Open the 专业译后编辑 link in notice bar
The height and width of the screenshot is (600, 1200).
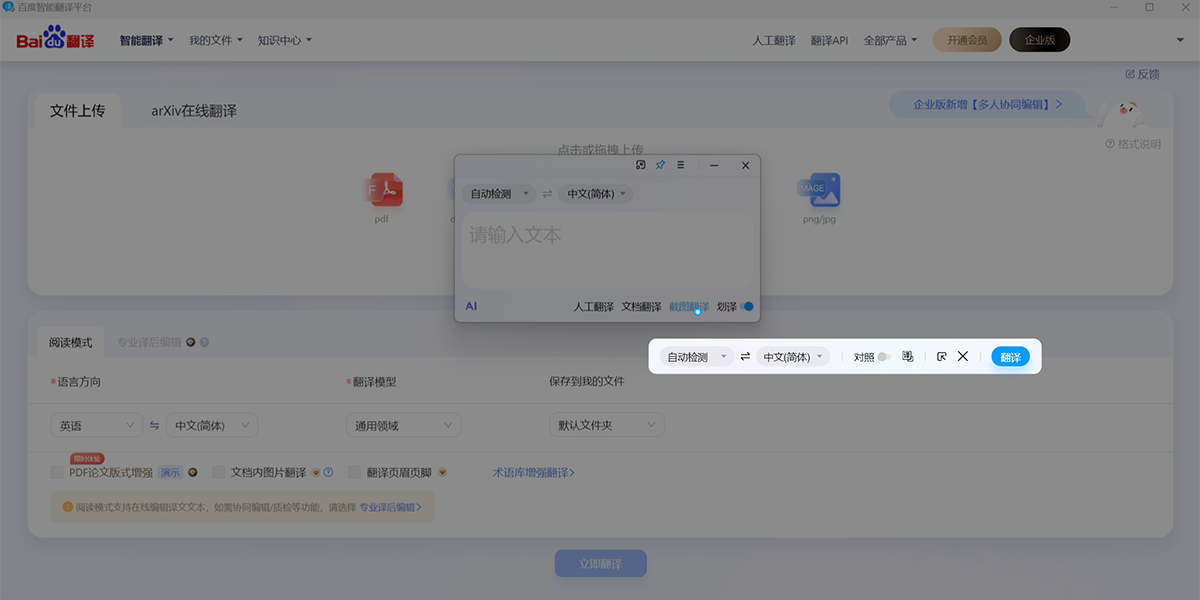(x=390, y=507)
